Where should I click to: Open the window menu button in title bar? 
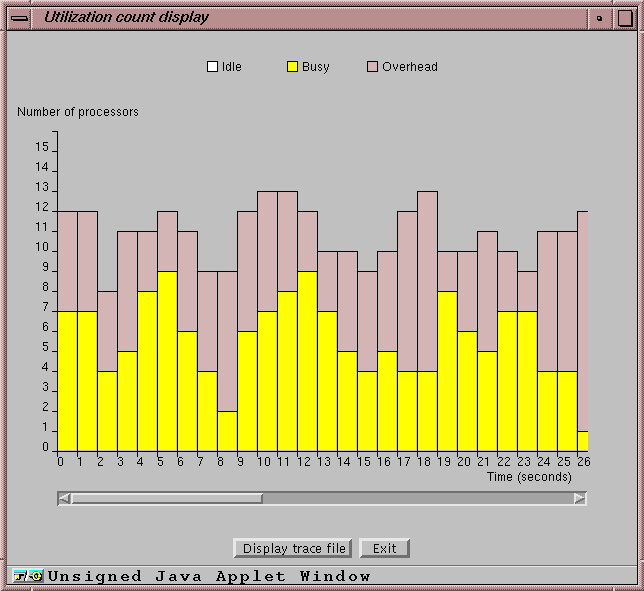pos(19,18)
